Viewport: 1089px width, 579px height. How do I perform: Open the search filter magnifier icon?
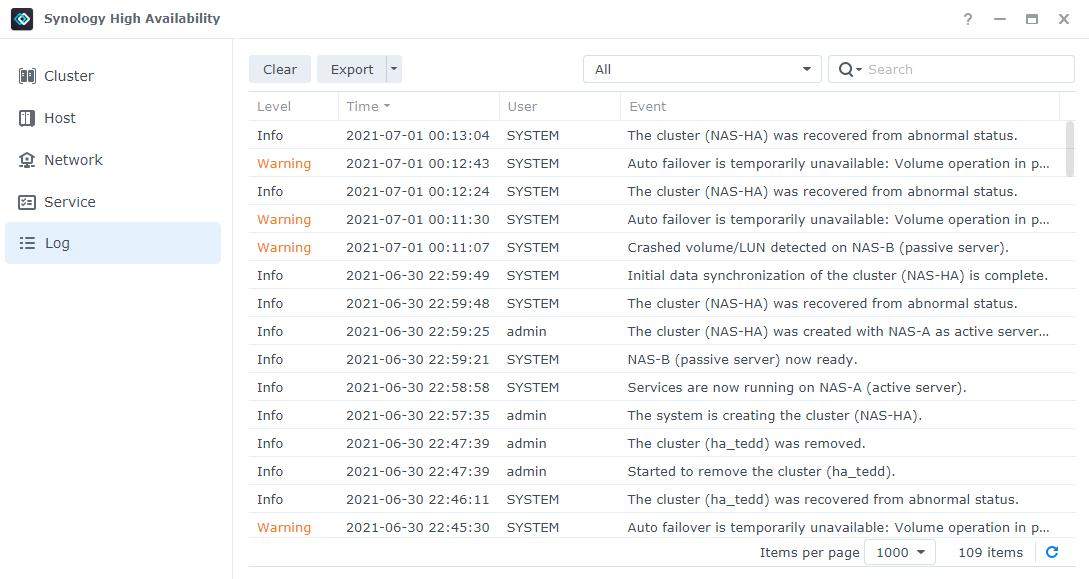tap(847, 68)
